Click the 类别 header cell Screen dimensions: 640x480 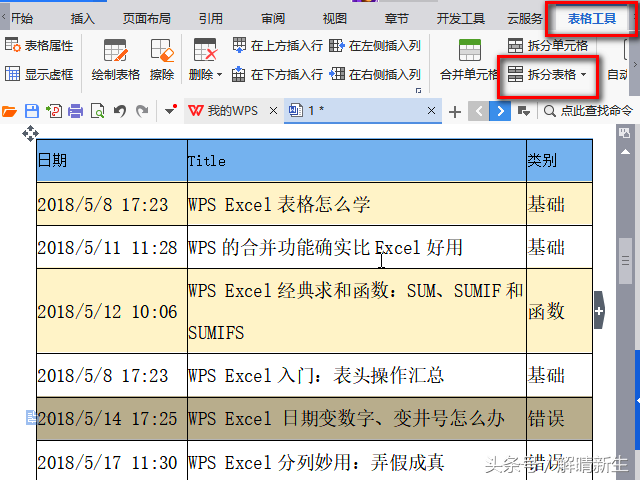[559, 160]
